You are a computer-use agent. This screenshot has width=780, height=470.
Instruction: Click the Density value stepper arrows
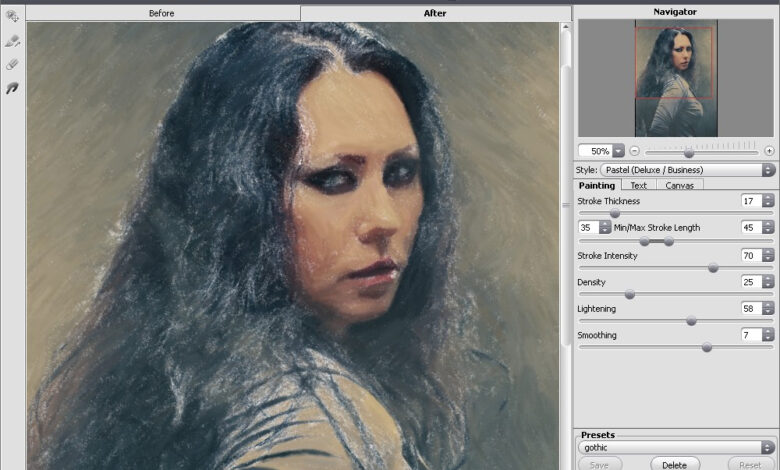[768, 282]
